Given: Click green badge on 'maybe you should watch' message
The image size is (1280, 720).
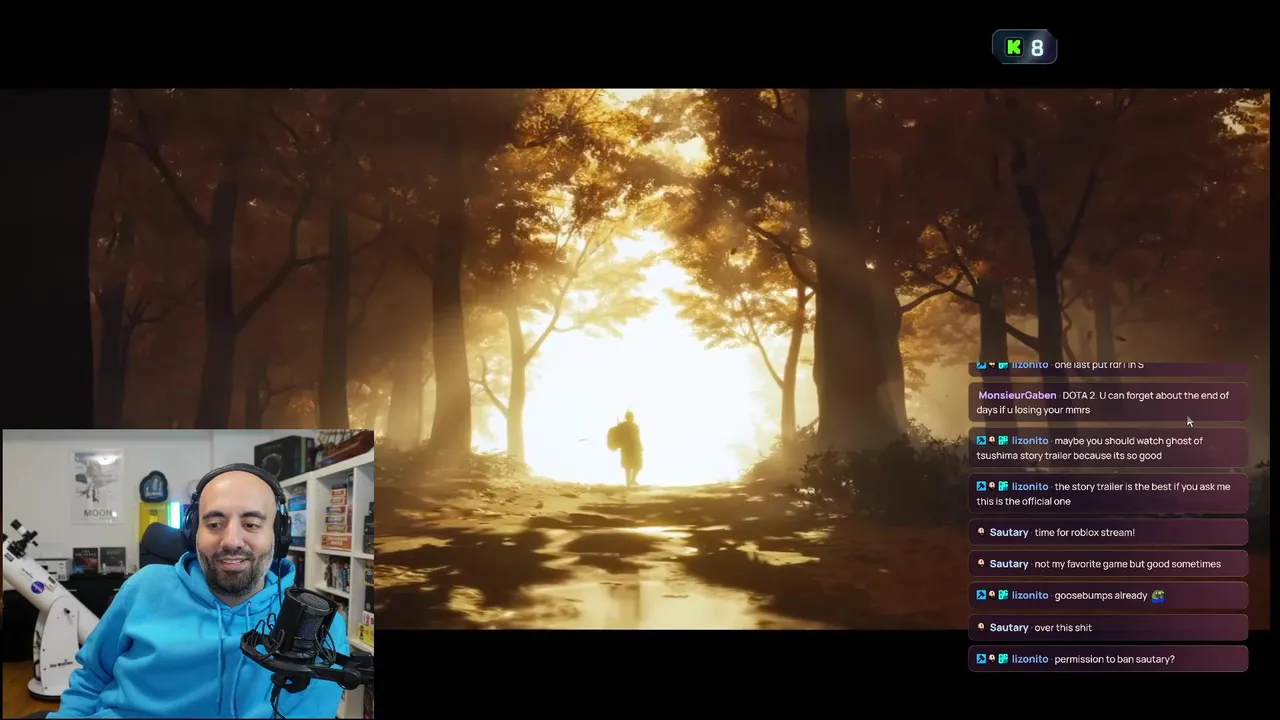Looking at the screenshot, I should pyautogui.click(x=1003, y=440).
